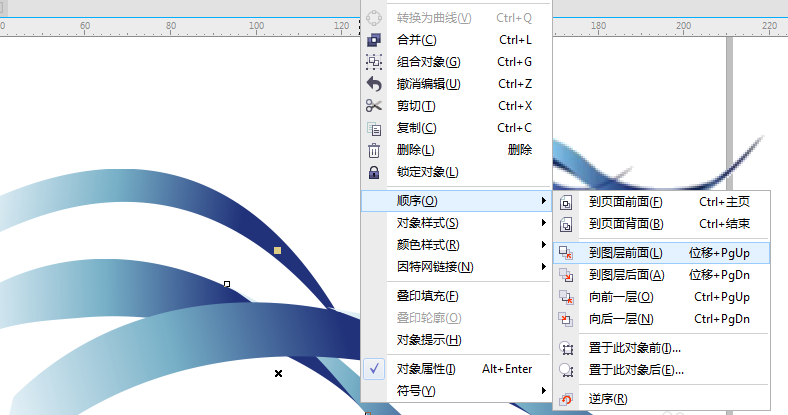Click the 向后一层 icon
Image resolution: width=788 pixels, height=415 pixels.
(566, 319)
